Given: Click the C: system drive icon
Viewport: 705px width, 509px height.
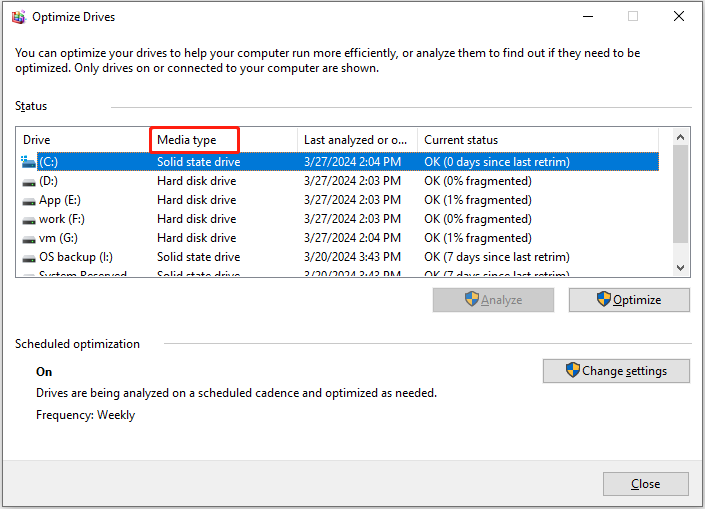Looking at the screenshot, I should [28, 162].
